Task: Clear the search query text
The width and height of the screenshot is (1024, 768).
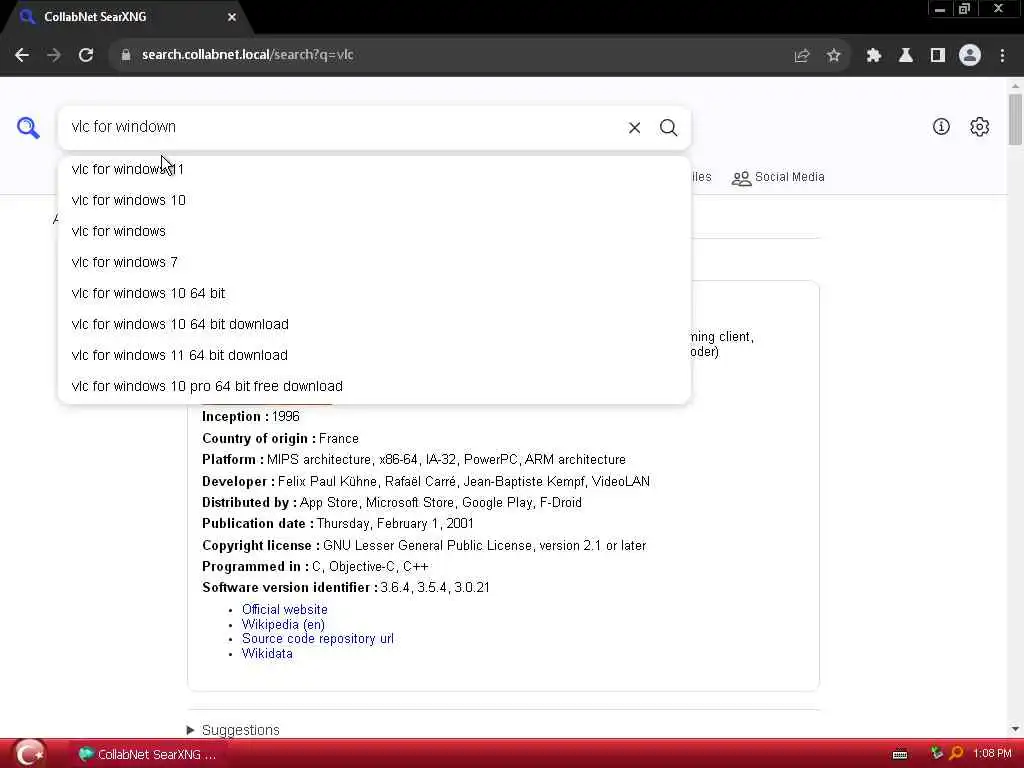Action: [634, 127]
